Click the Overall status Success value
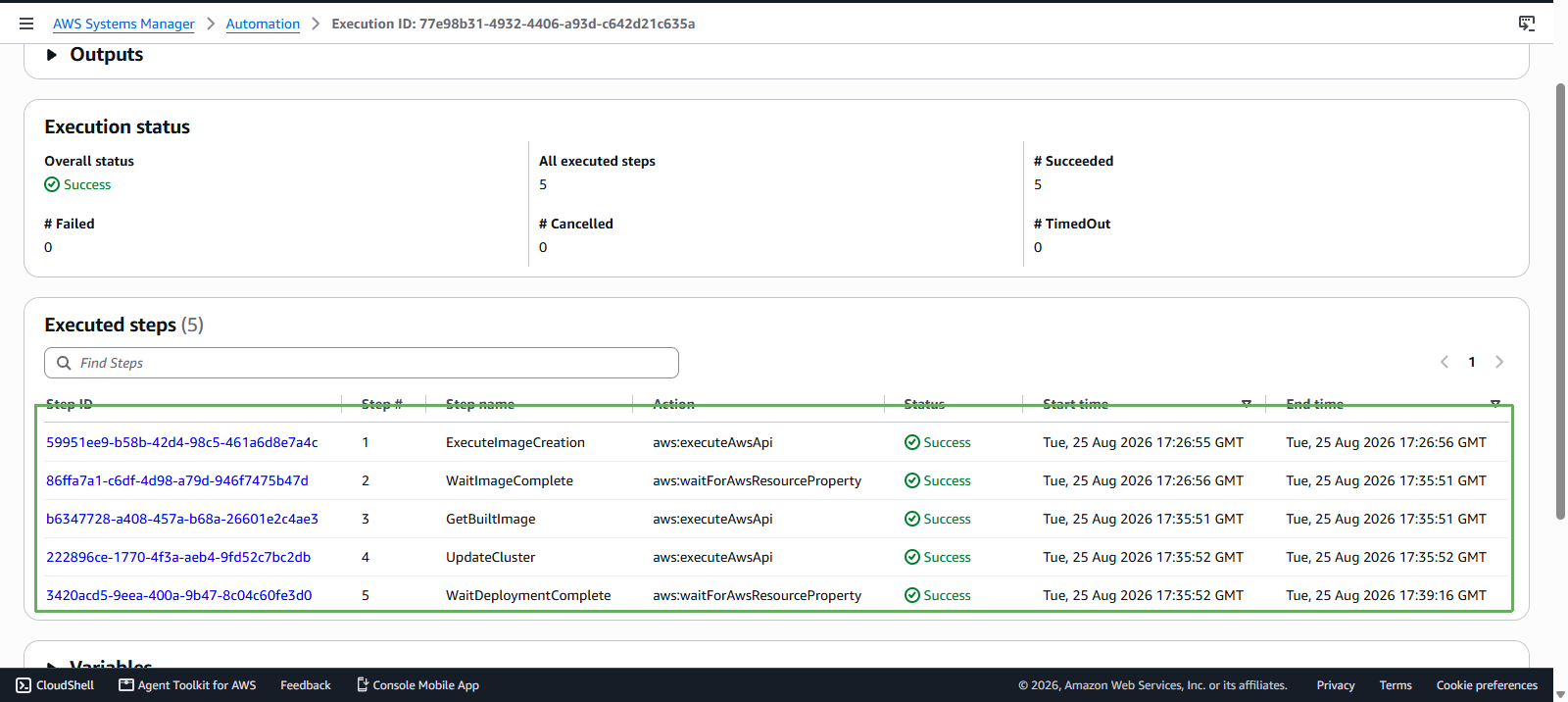The height and width of the screenshot is (702, 1568). [77, 184]
